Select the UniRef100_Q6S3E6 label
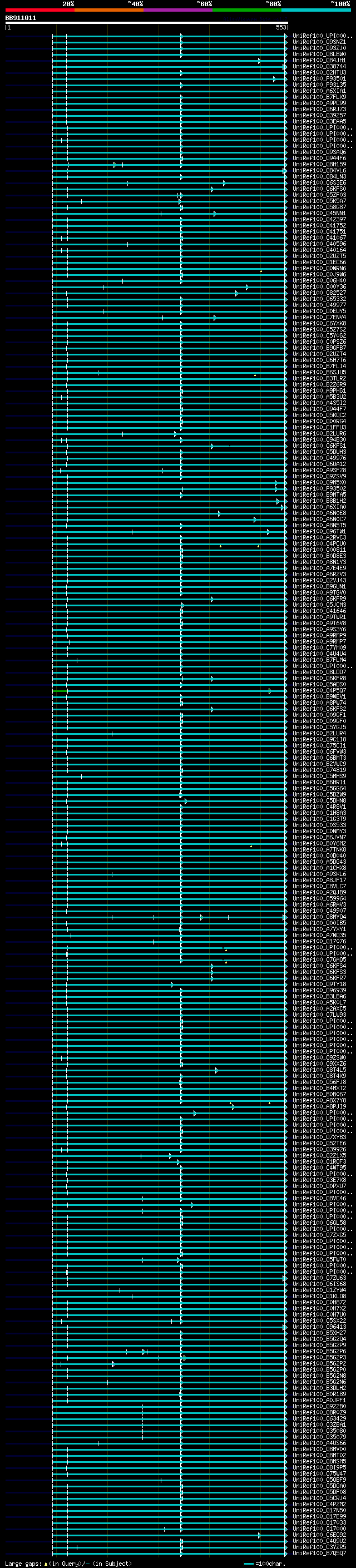 pos(319,182)
